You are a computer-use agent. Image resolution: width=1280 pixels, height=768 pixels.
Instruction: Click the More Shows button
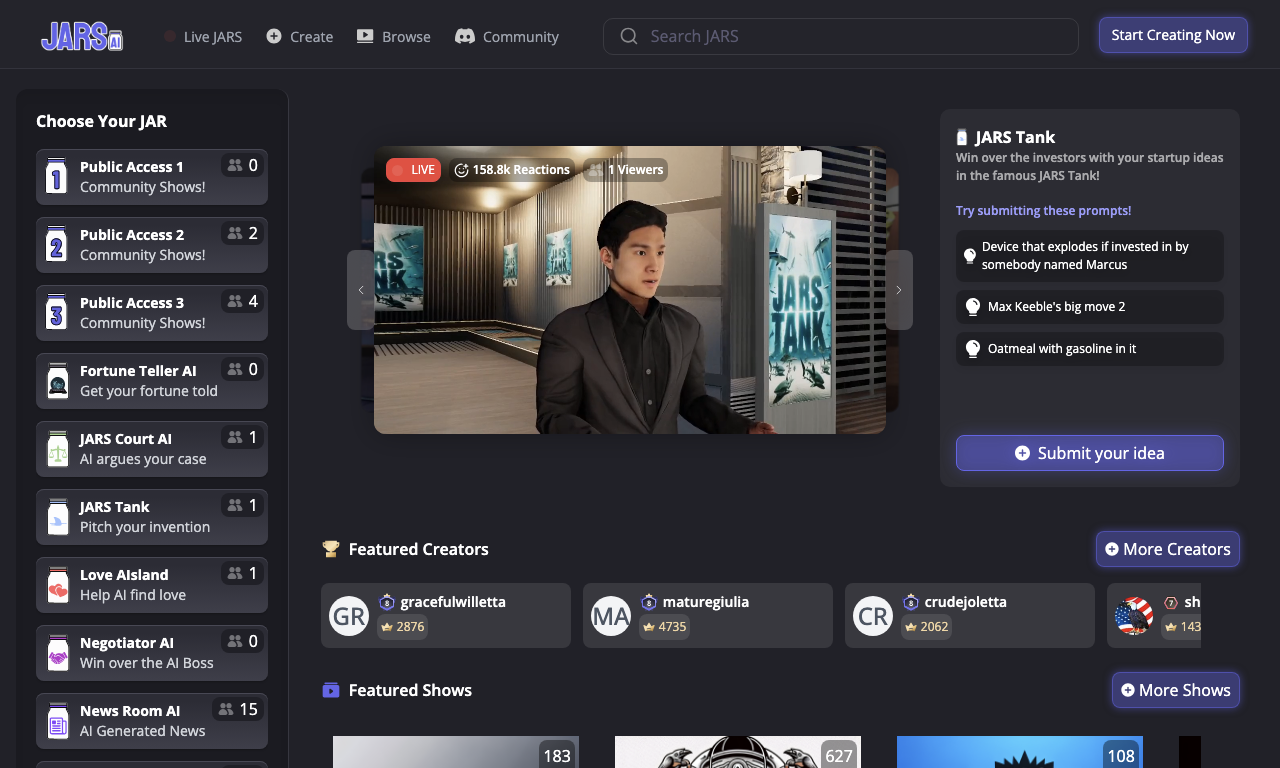1176,690
